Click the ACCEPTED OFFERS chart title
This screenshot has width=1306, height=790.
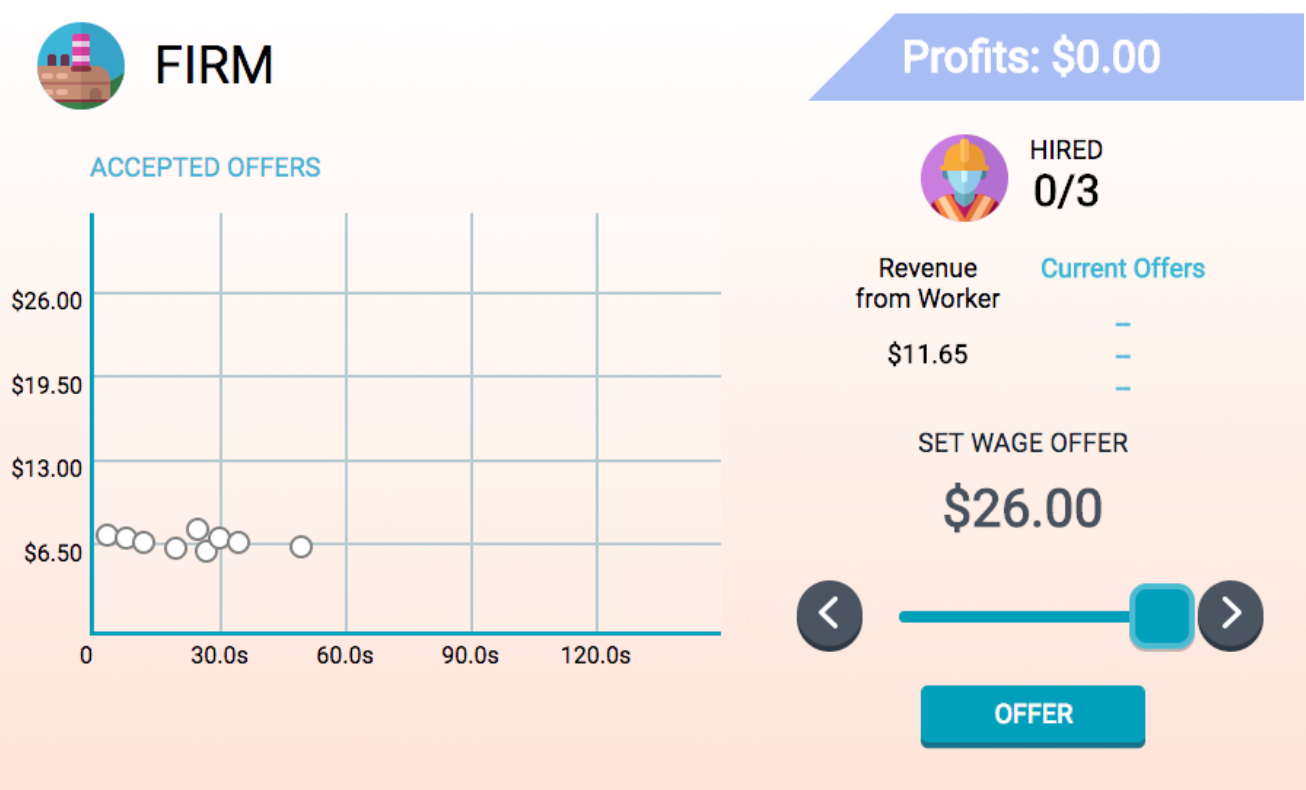(205, 167)
